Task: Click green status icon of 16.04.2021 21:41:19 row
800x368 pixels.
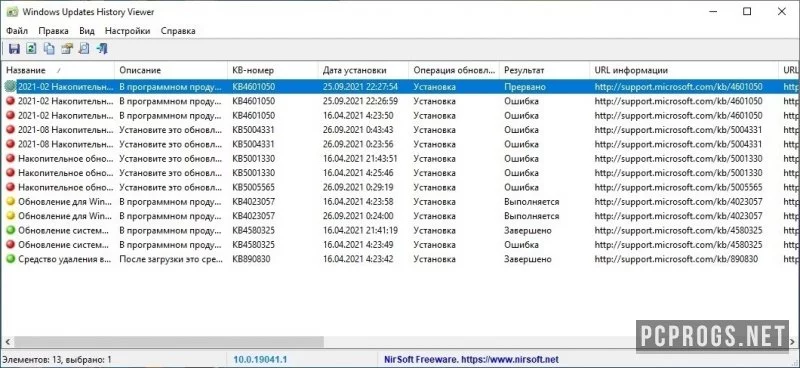Action: click(x=10, y=231)
